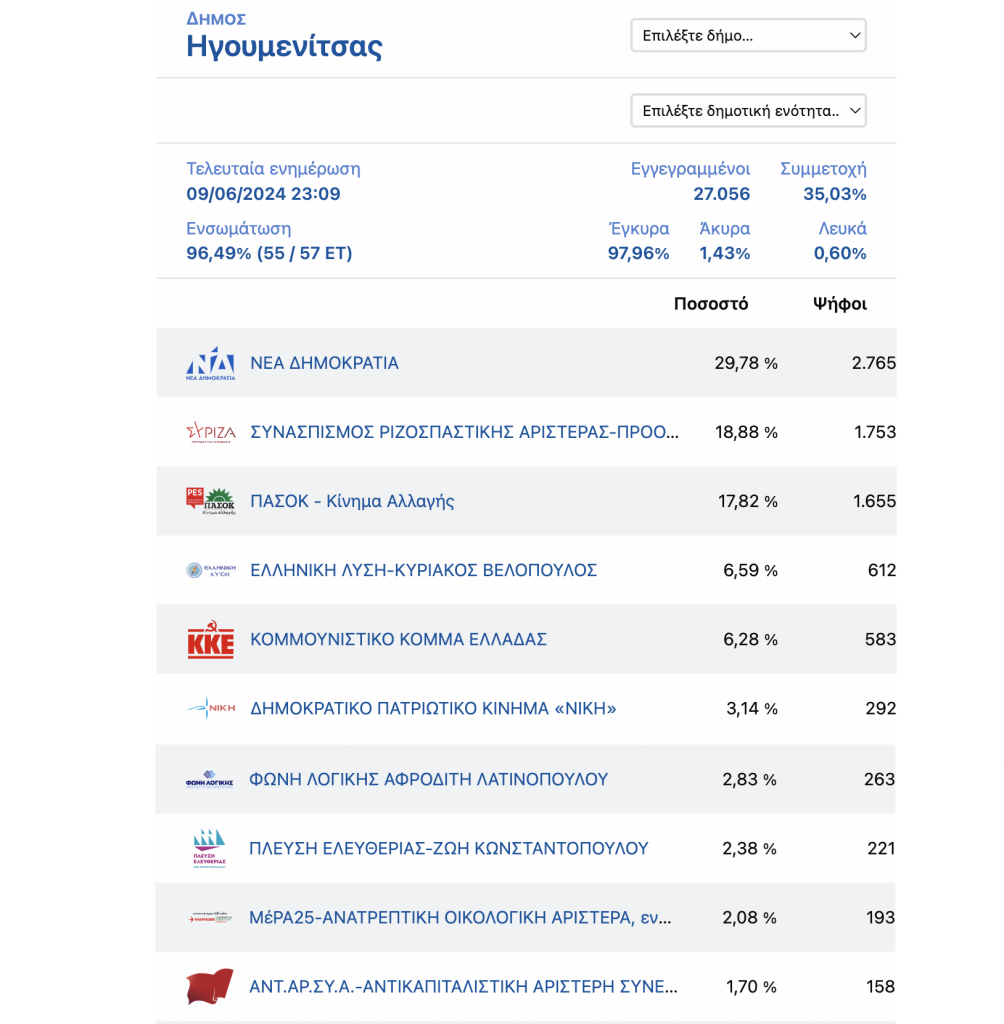
Task: Click the '09/06/2024 23:09' update timestamp
Action: click(263, 194)
